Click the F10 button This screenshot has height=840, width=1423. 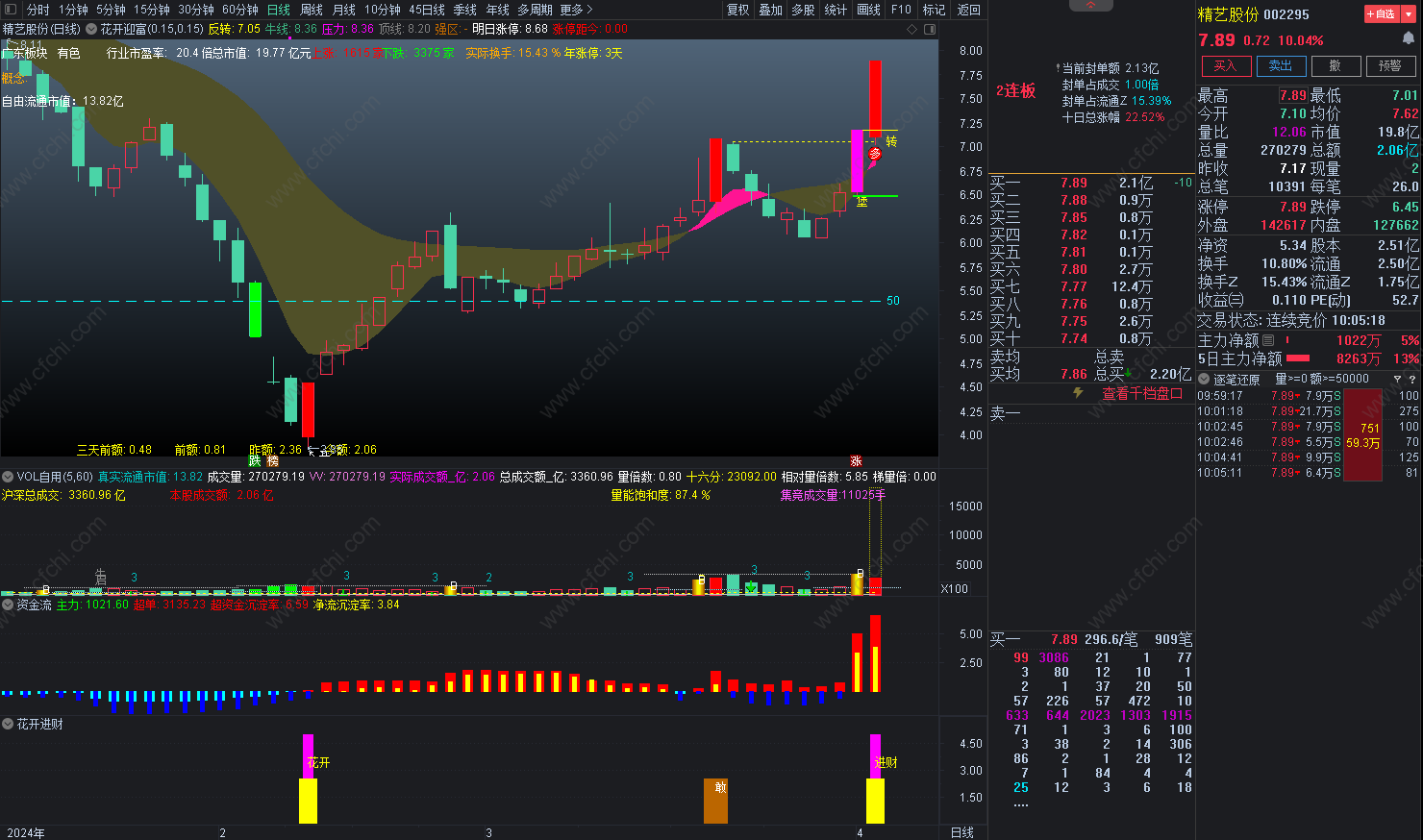[x=901, y=10]
